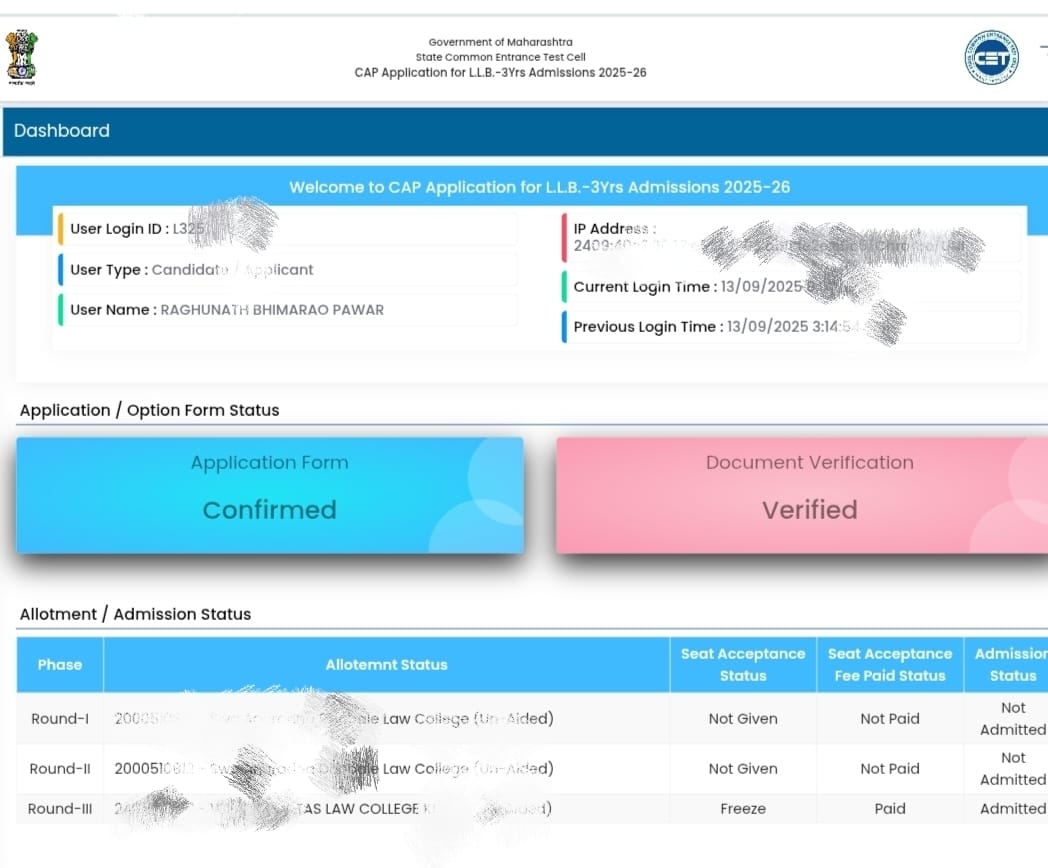Click the Government of Maharashtra emblem
Screen dimensions: 1048x868
(21, 57)
